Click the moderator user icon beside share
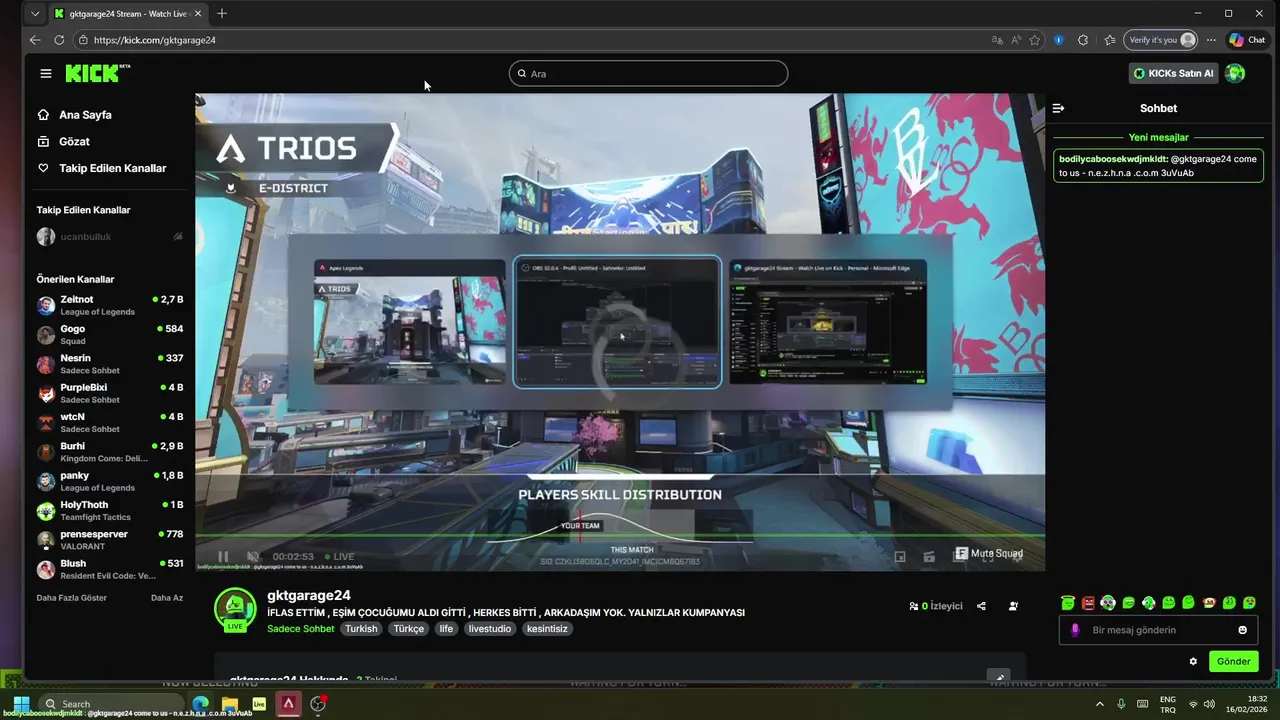This screenshot has height=720, width=1280. pos(1013,606)
